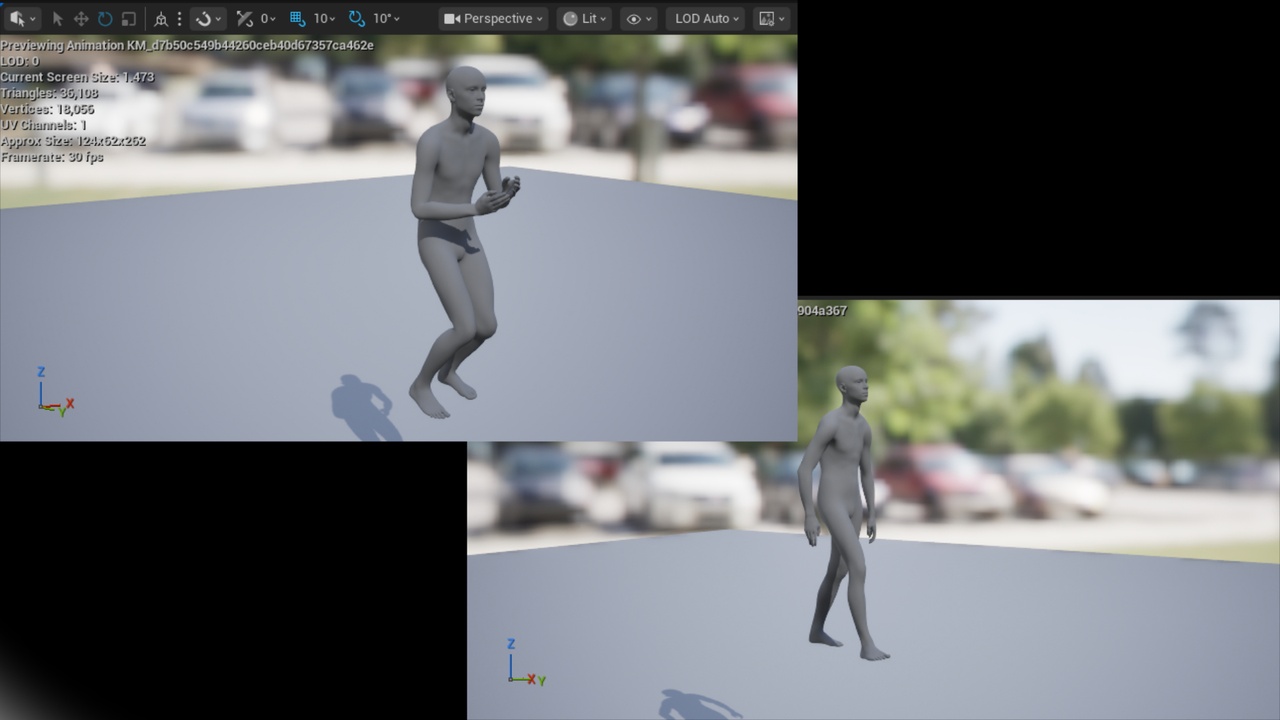Toggle the location snapping icon
Image resolution: width=1280 pixels, height=720 pixels.
coord(245,18)
